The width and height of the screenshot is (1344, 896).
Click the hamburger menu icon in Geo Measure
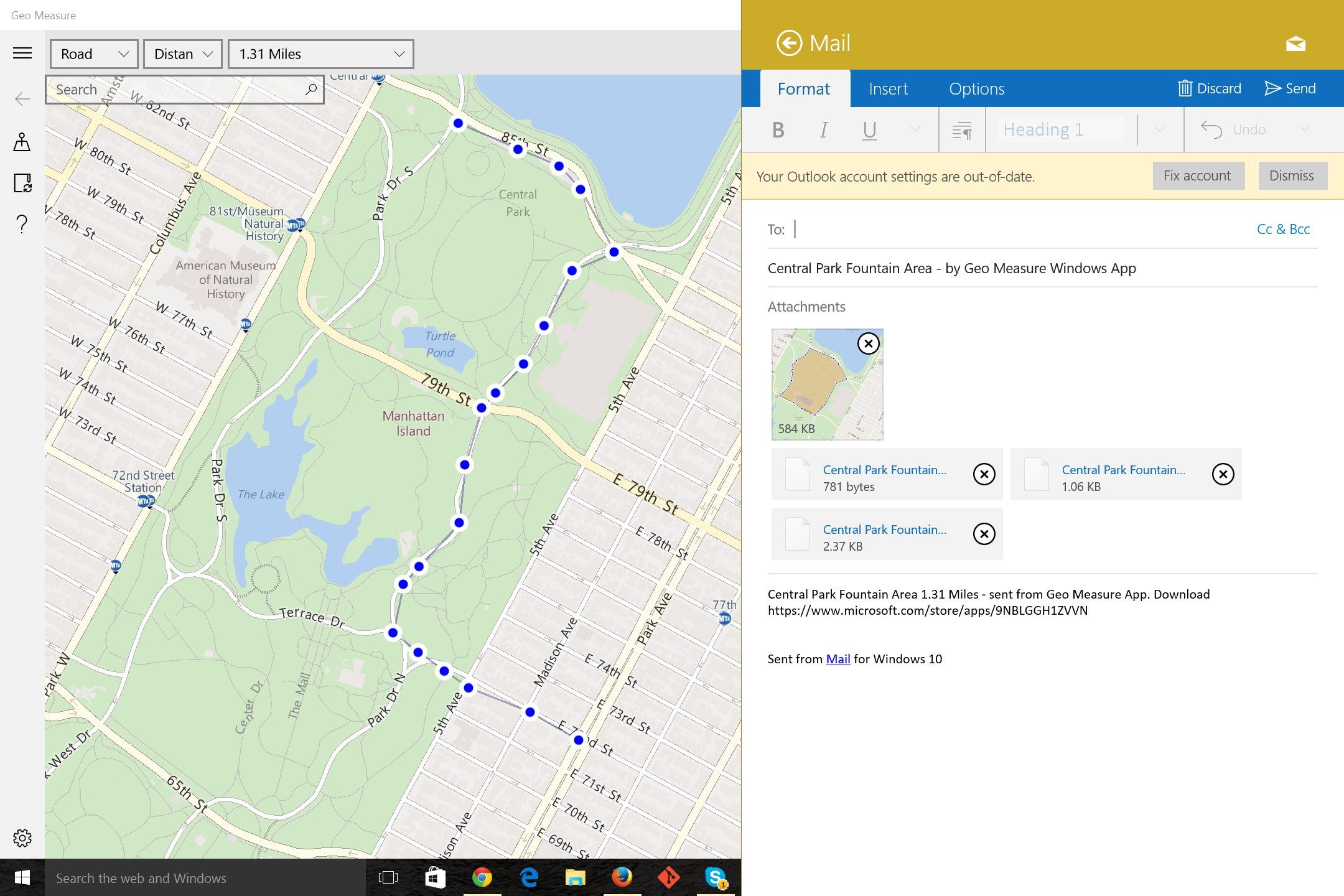[x=22, y=54]
